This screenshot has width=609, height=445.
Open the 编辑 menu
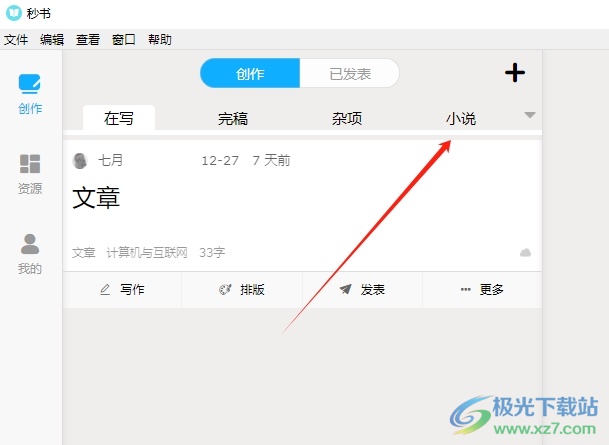tap(52, 40)
